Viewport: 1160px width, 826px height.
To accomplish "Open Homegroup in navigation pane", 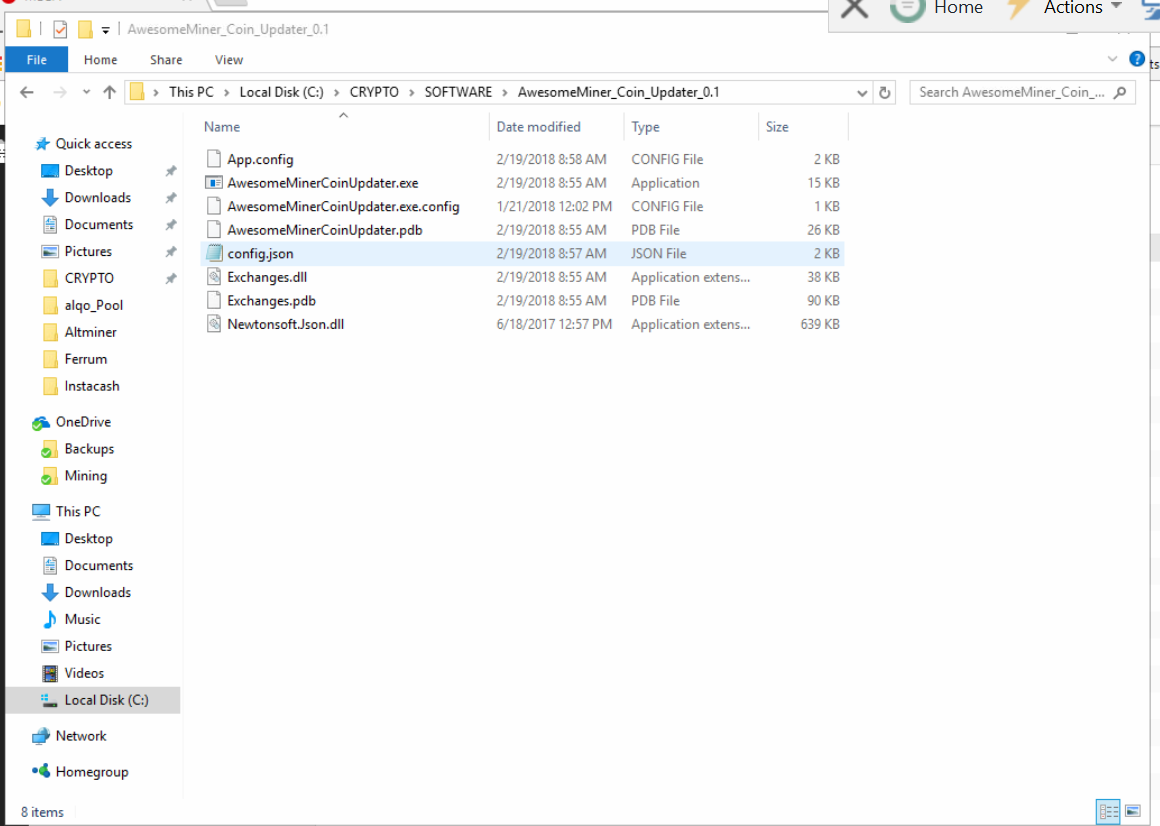I will tap(91, 772).
